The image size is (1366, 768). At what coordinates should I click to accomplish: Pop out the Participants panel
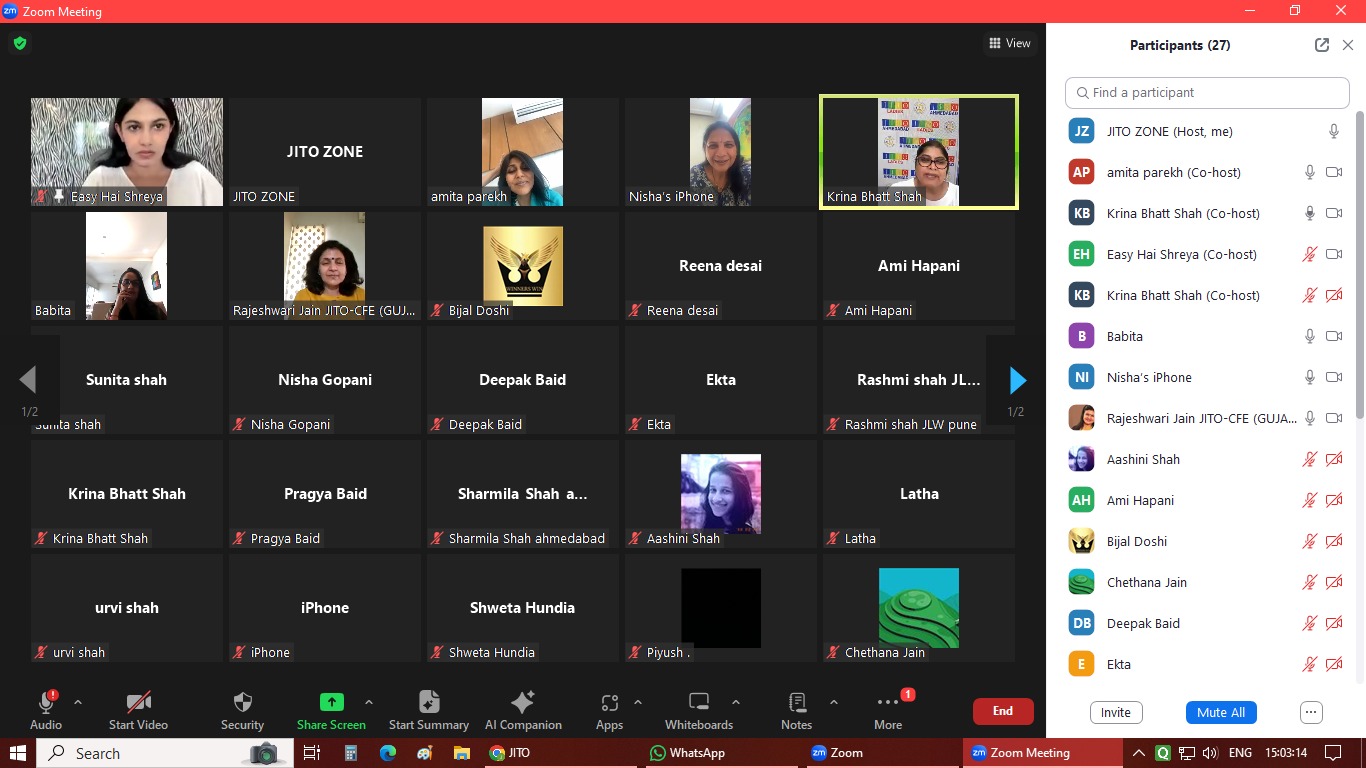pos(1322,45)
